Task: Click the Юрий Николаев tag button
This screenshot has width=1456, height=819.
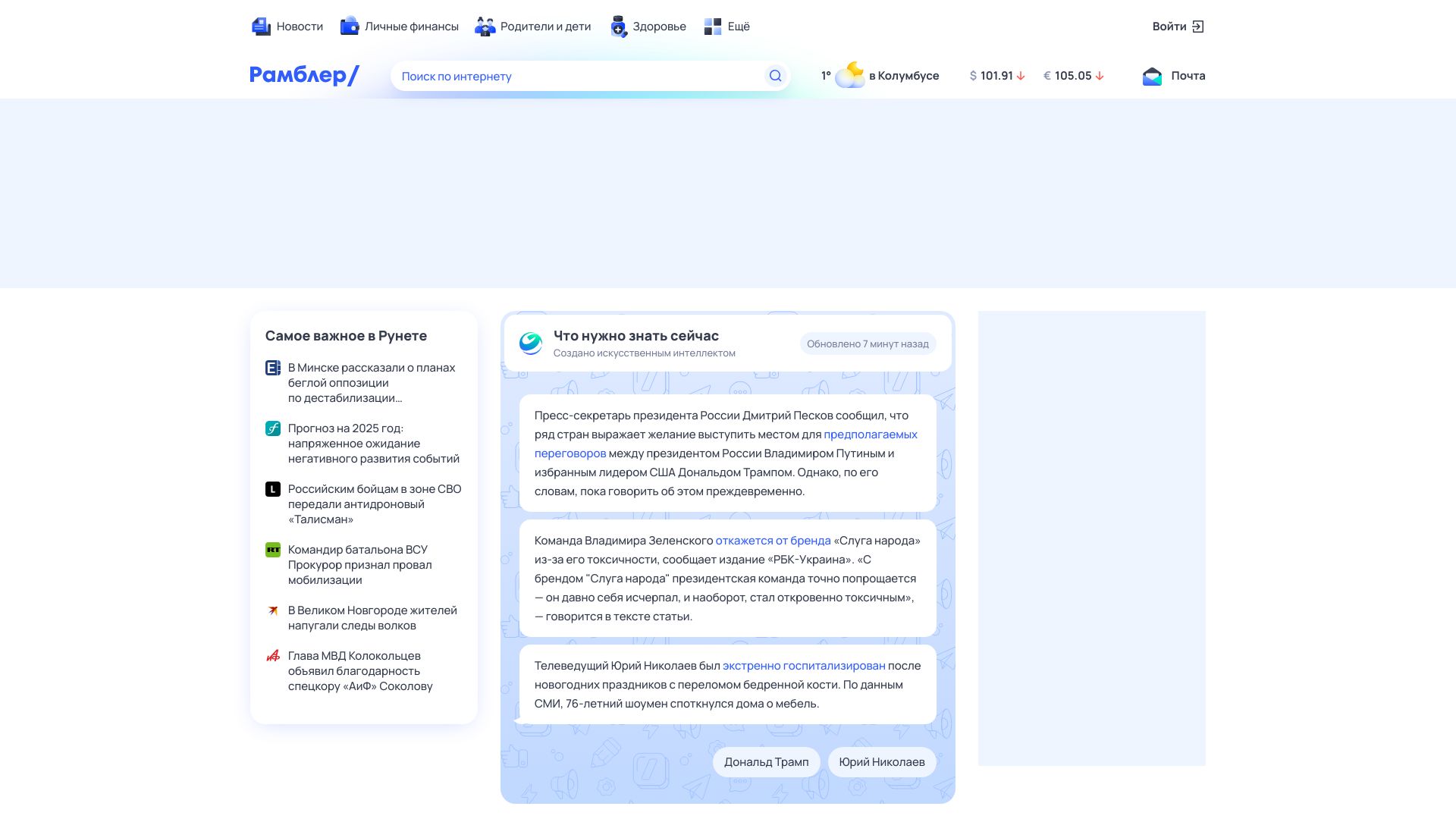Action: click(882, 762)
